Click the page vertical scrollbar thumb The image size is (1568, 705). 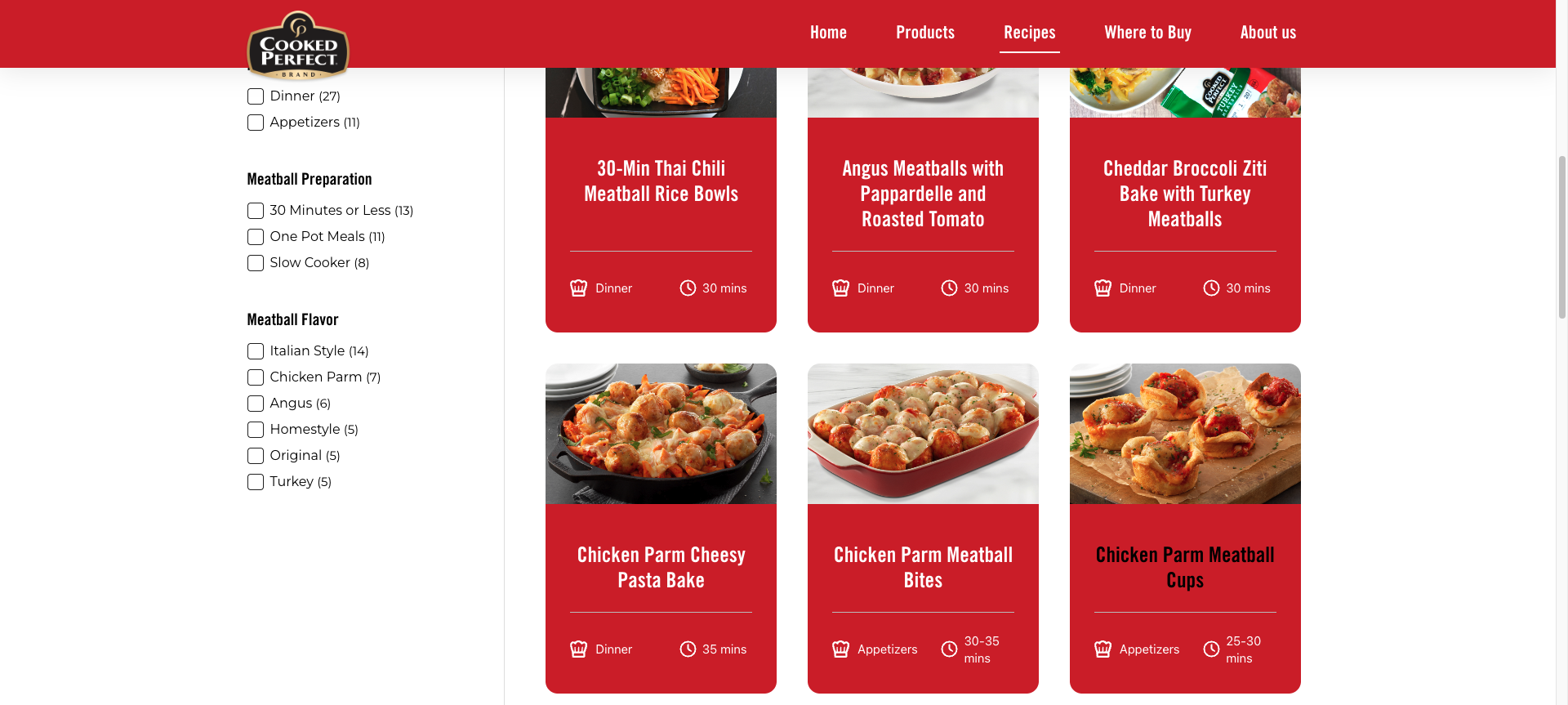click(1562, 237)
